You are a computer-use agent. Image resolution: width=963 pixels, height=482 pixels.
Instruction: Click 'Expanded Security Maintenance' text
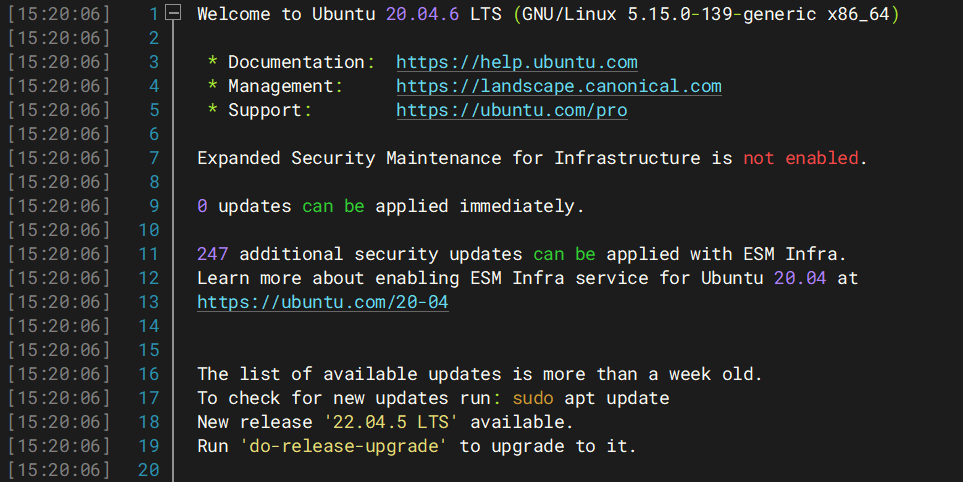click(x=349, y=158)
